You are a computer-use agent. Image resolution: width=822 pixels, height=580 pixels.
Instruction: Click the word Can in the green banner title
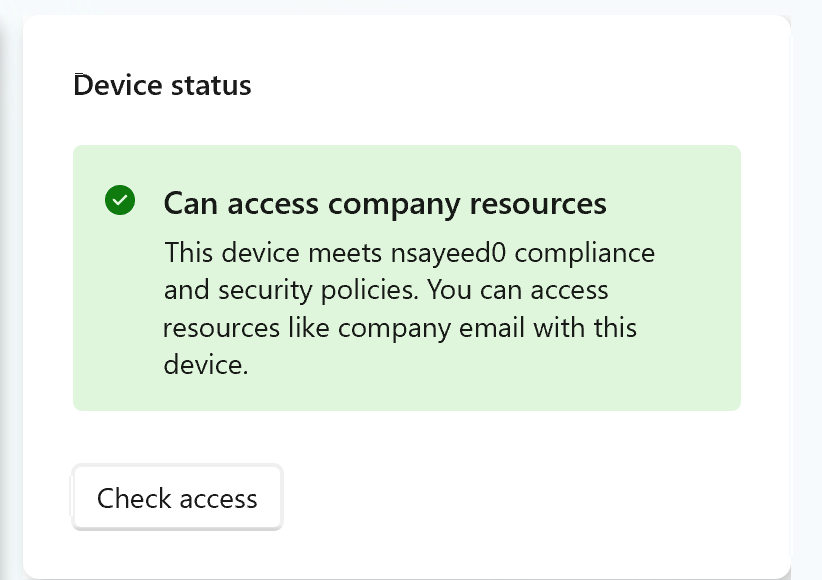(190, 204)
